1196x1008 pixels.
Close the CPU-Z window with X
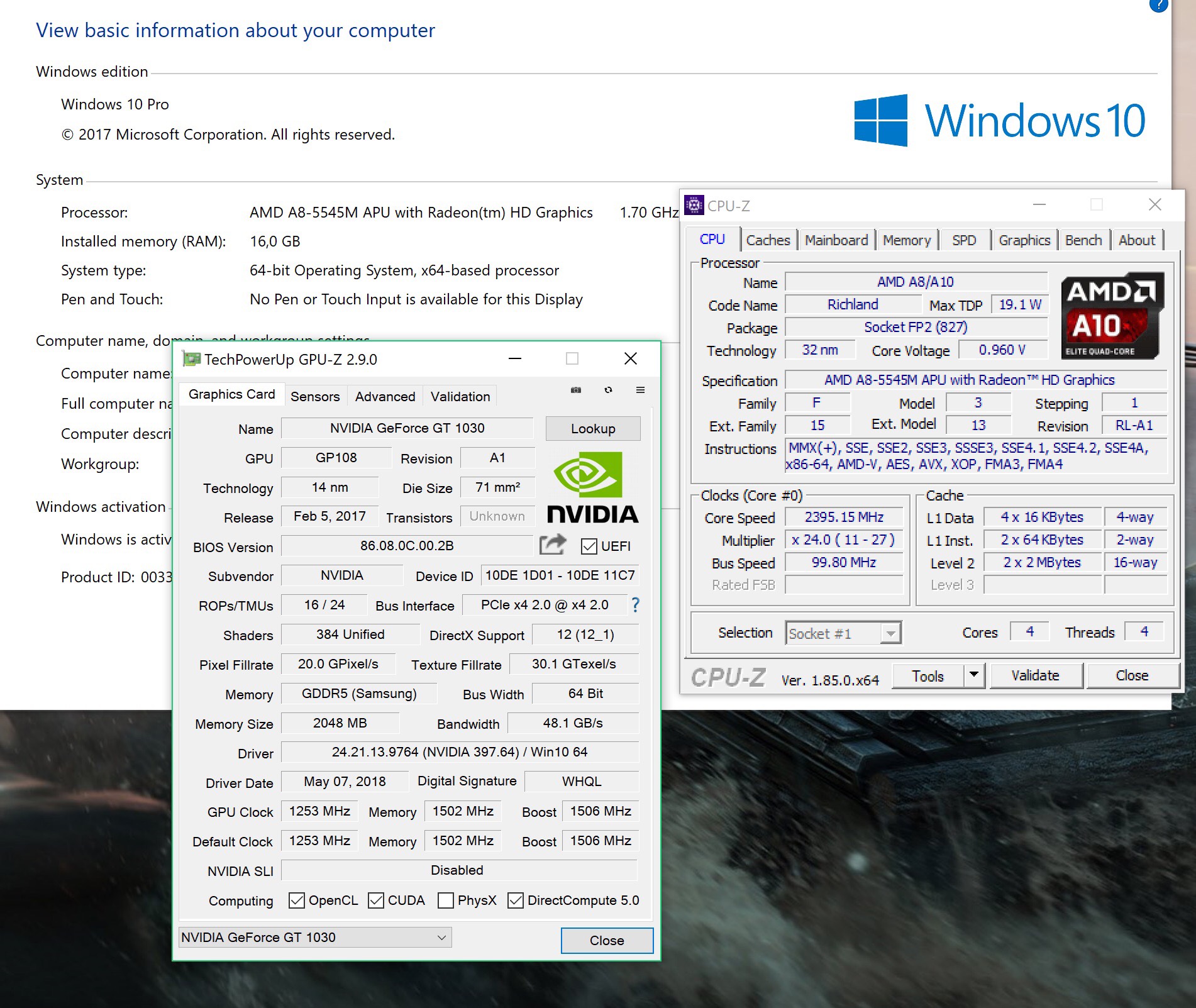pyautogui.click(x=1154, y=204)
